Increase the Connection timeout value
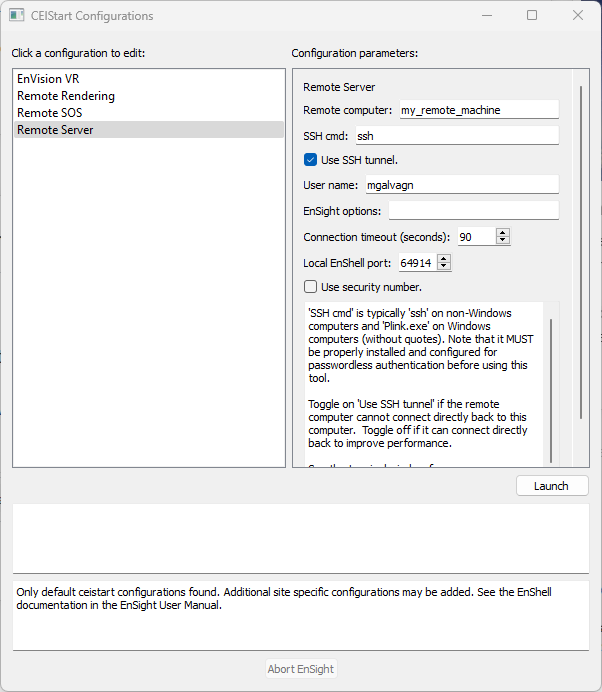This screenshot has height=692, width=602. coord(502,233)
